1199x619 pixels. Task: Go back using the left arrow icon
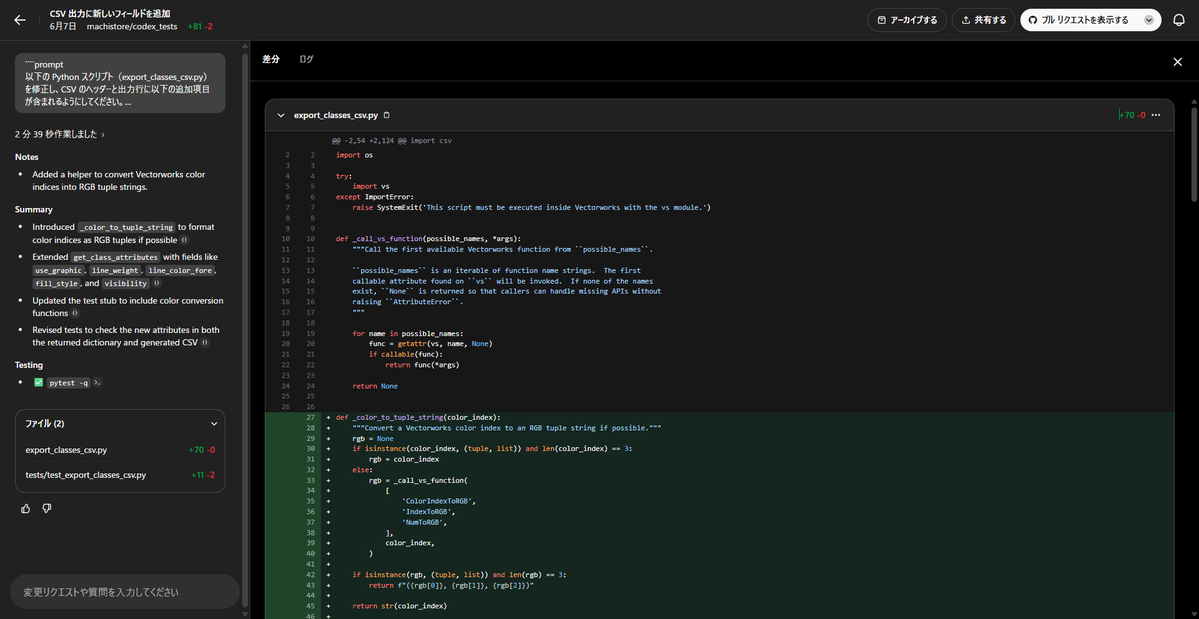click(x=20, y=20)
